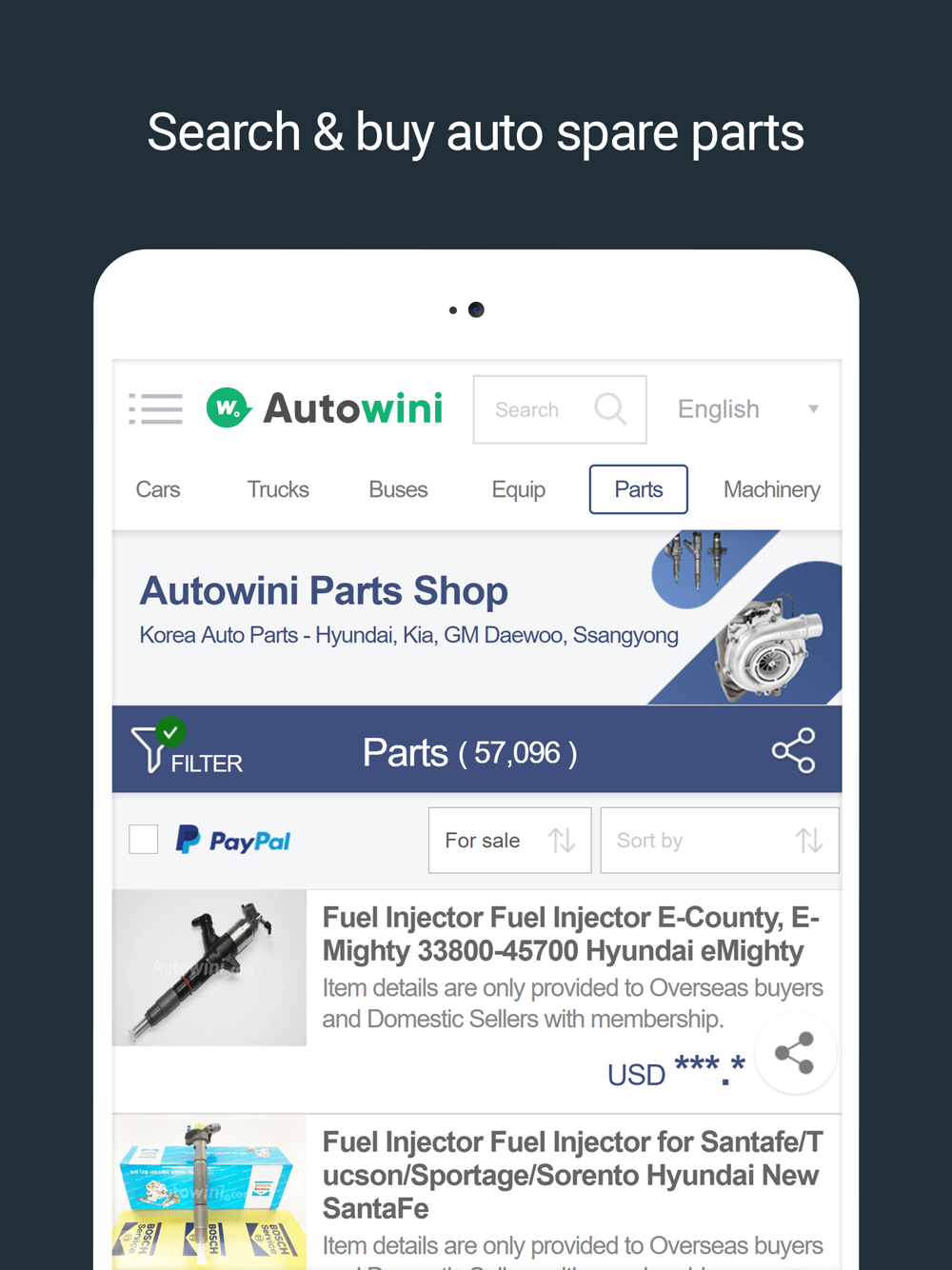Click the search magnifier icon

click(610, 409)
